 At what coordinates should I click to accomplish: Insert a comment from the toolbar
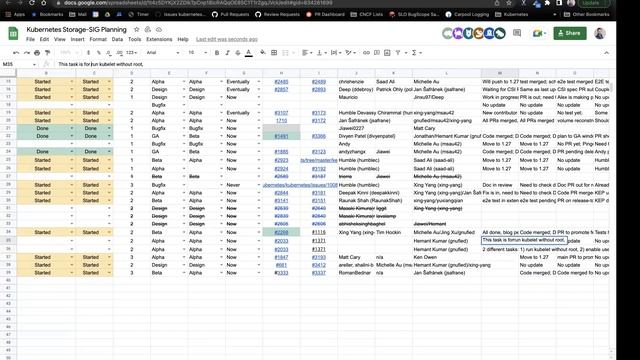point(377,53)
